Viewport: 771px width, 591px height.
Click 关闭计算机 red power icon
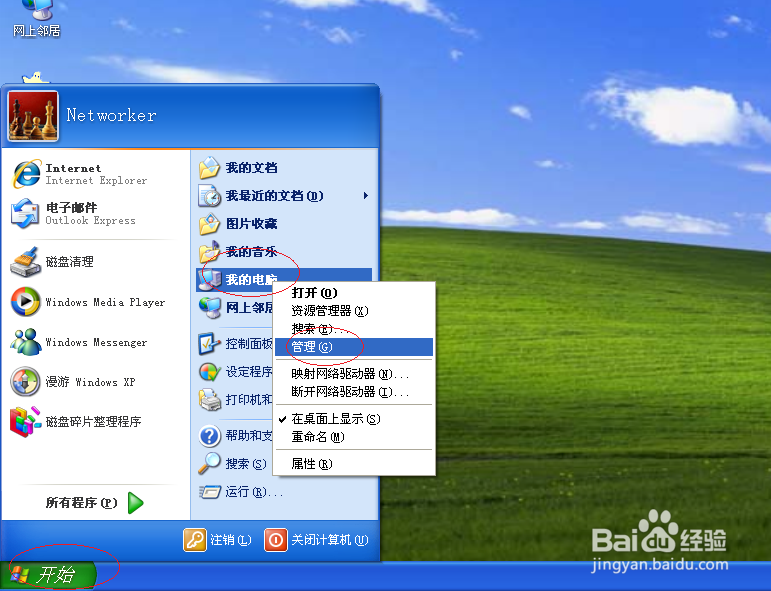pyautogui.click(x=276, y=540)
